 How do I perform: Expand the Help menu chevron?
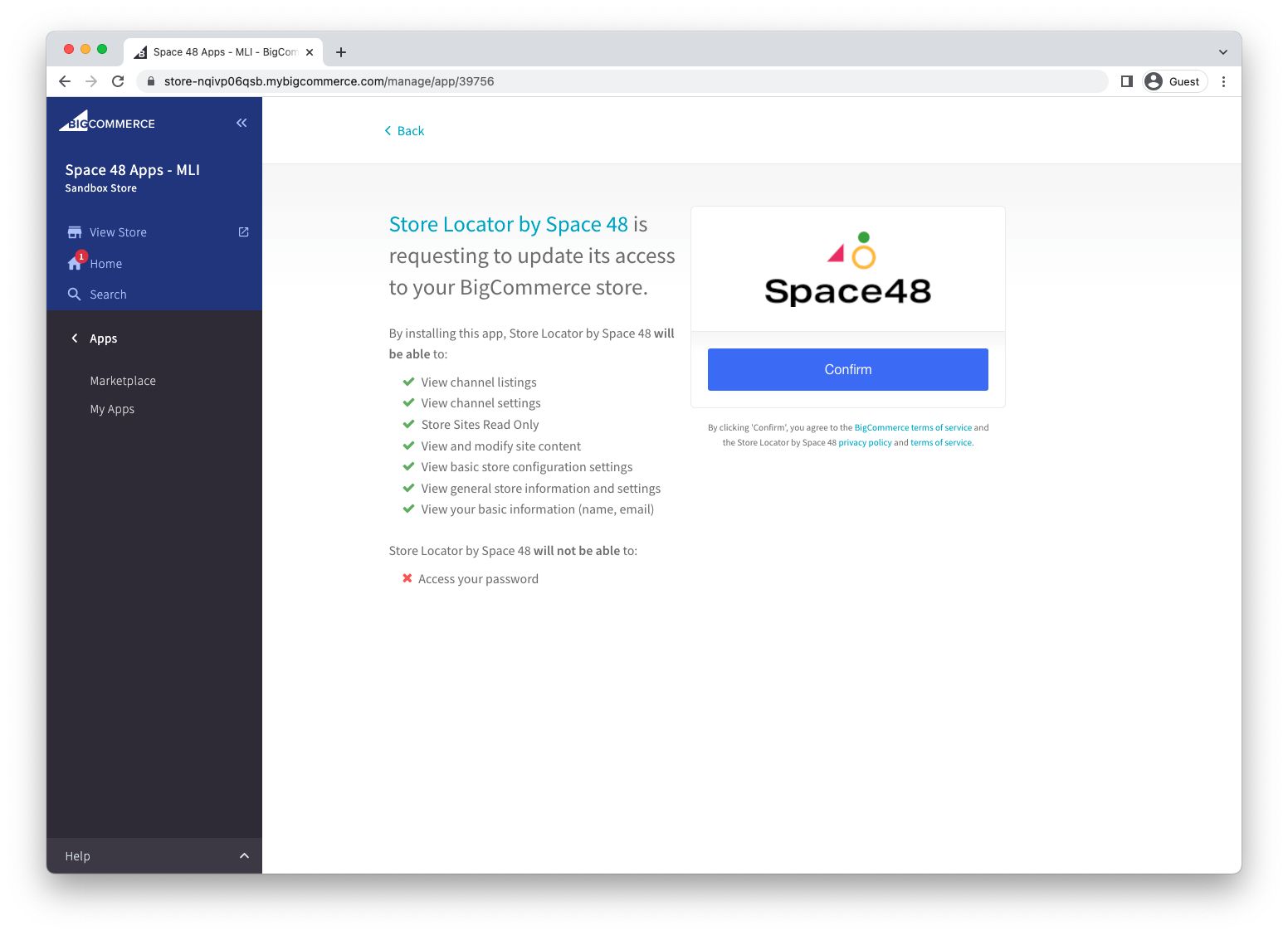pos(244,856)
